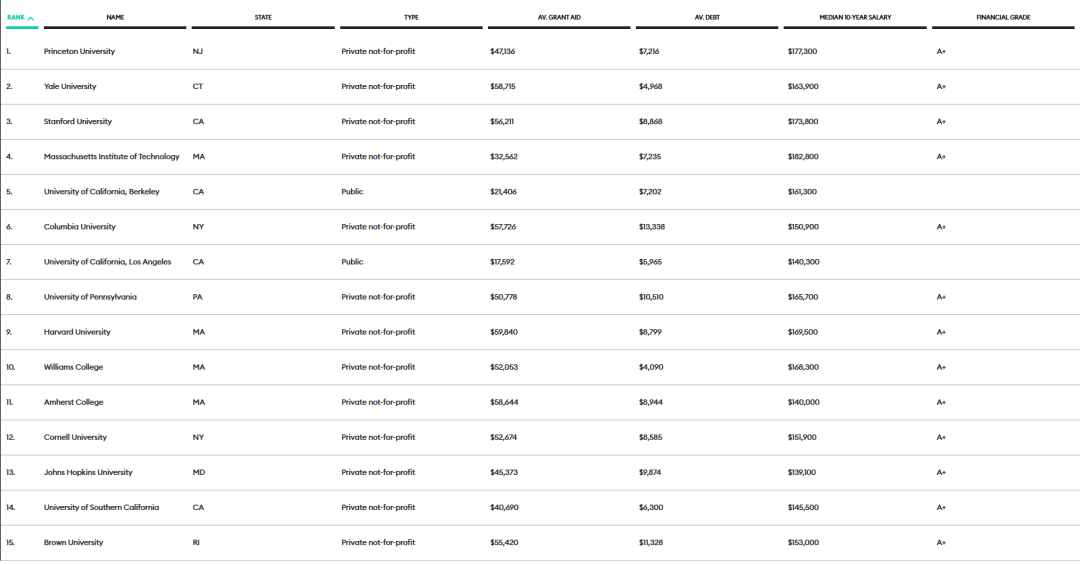Open Brown University entry

pos(73,542)
